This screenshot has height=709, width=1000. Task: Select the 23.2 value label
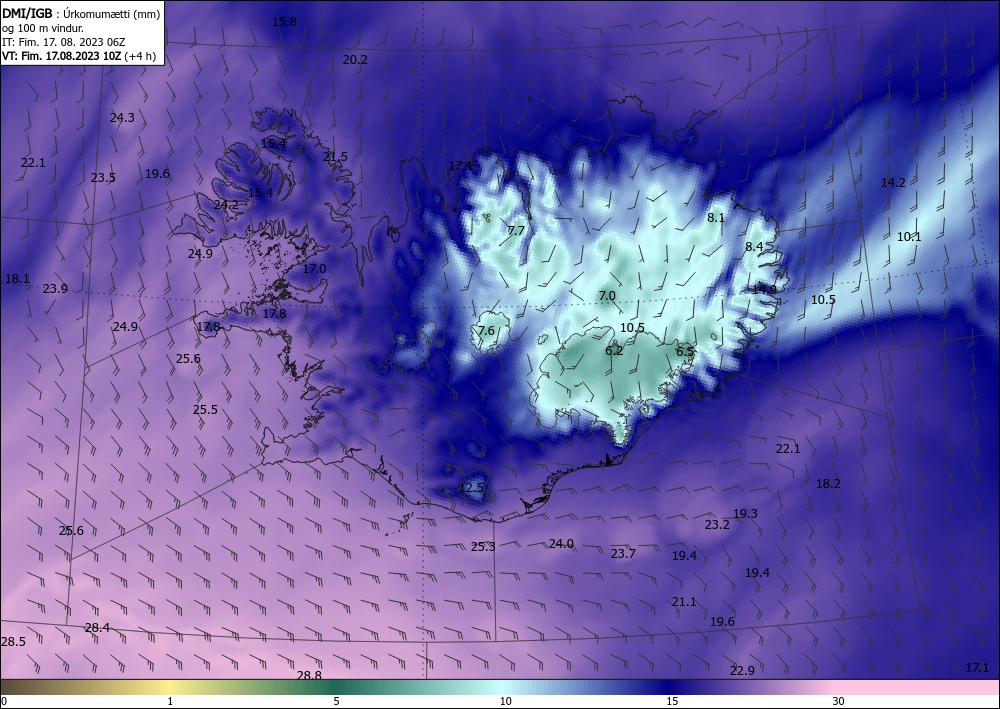pyautogui.click(x=717, y=525)
